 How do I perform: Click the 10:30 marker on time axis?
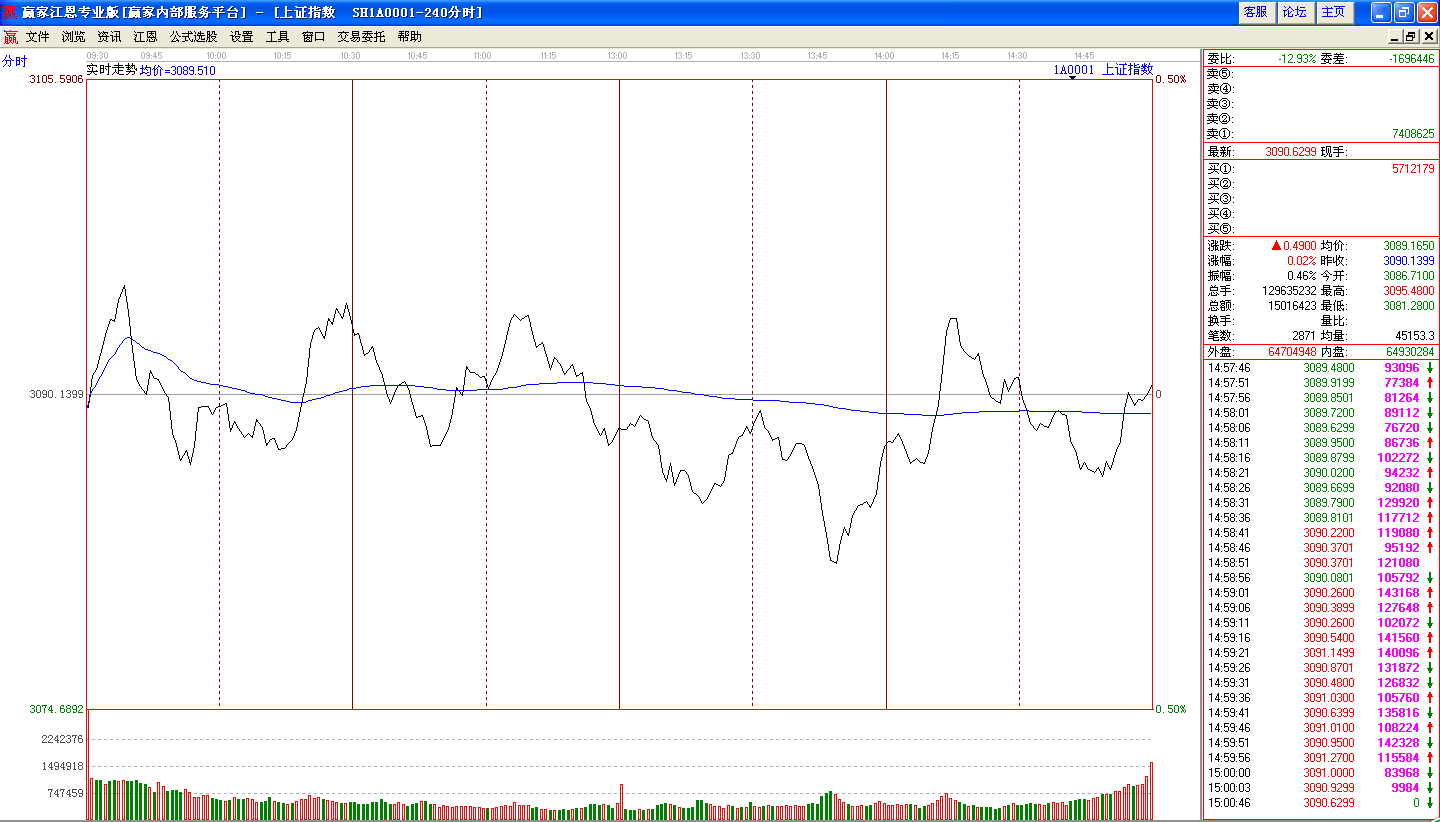[350, 56]
